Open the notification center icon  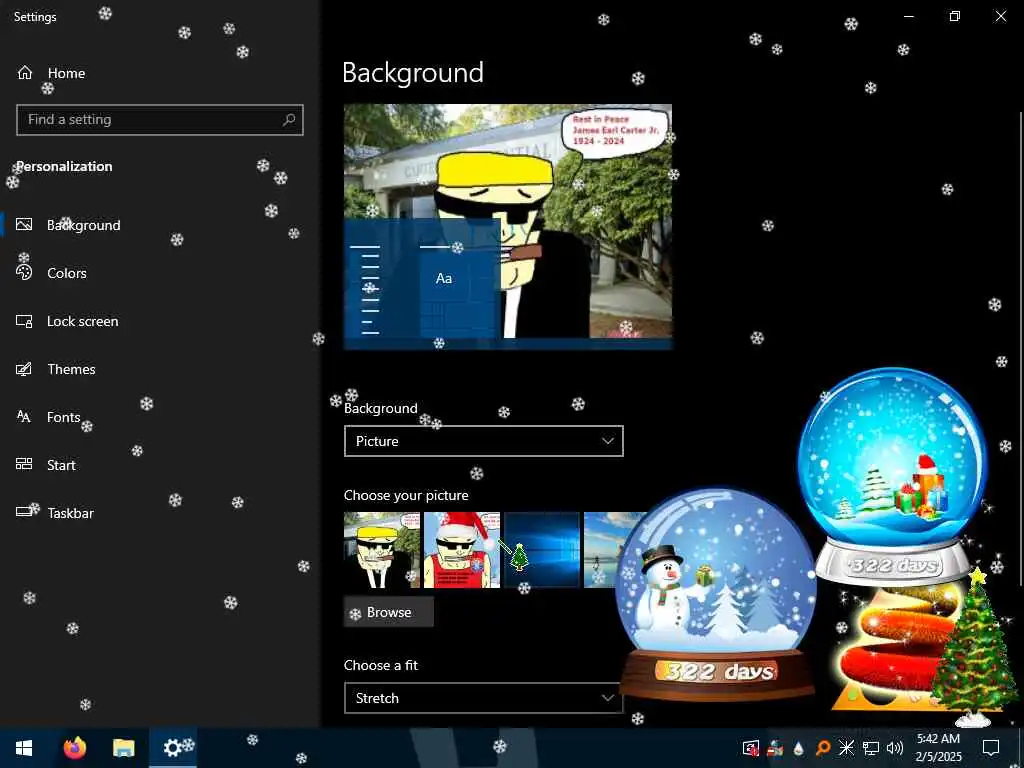tap(991, 748)
